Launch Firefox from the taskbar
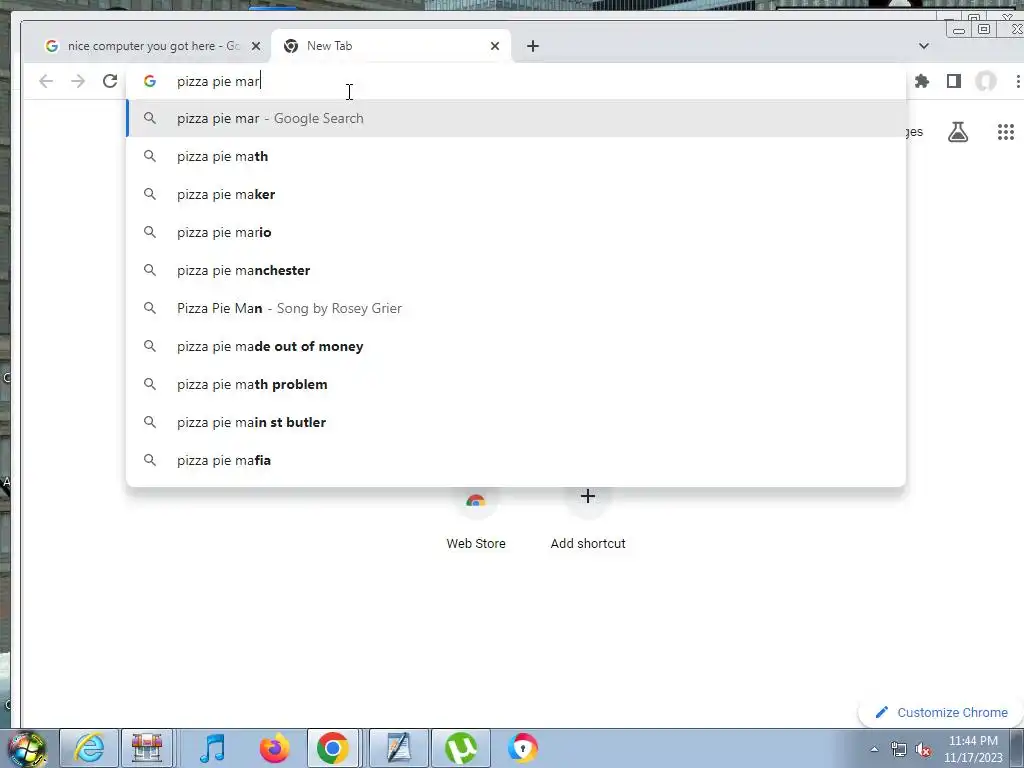The image size is (1024, 768). [x=274, y=748]
